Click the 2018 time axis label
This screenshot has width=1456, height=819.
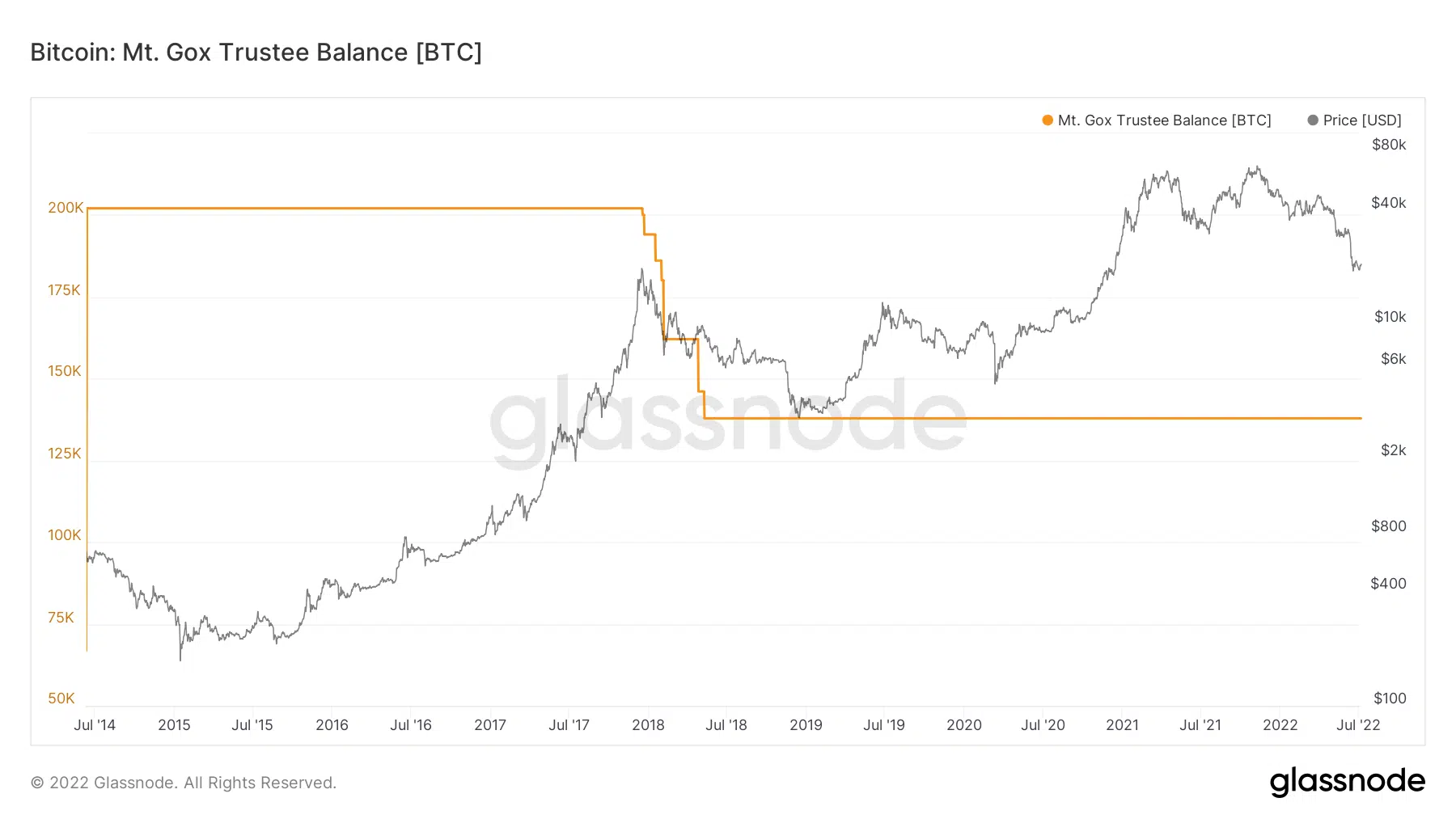click(x=648, y=725)
